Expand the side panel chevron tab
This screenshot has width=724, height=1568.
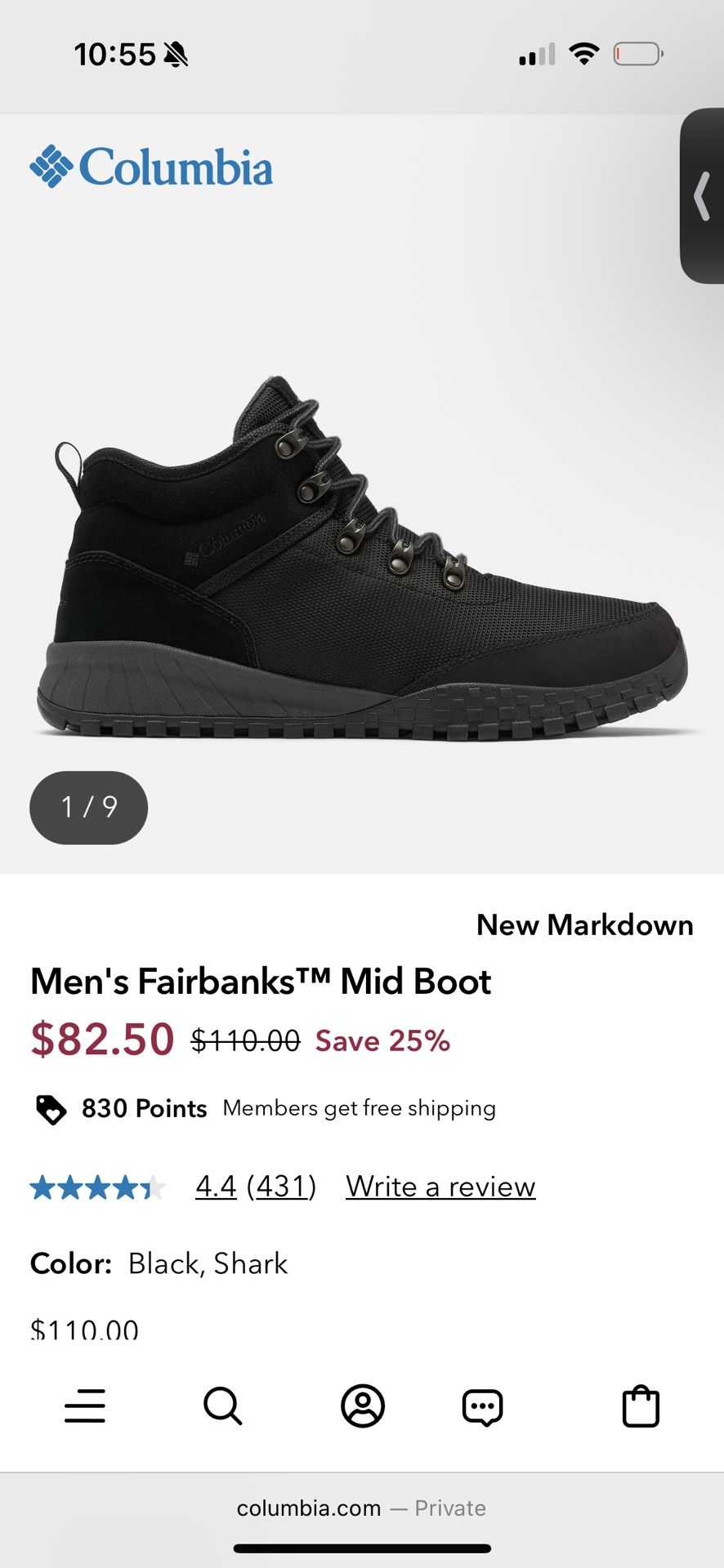point(702,196)
